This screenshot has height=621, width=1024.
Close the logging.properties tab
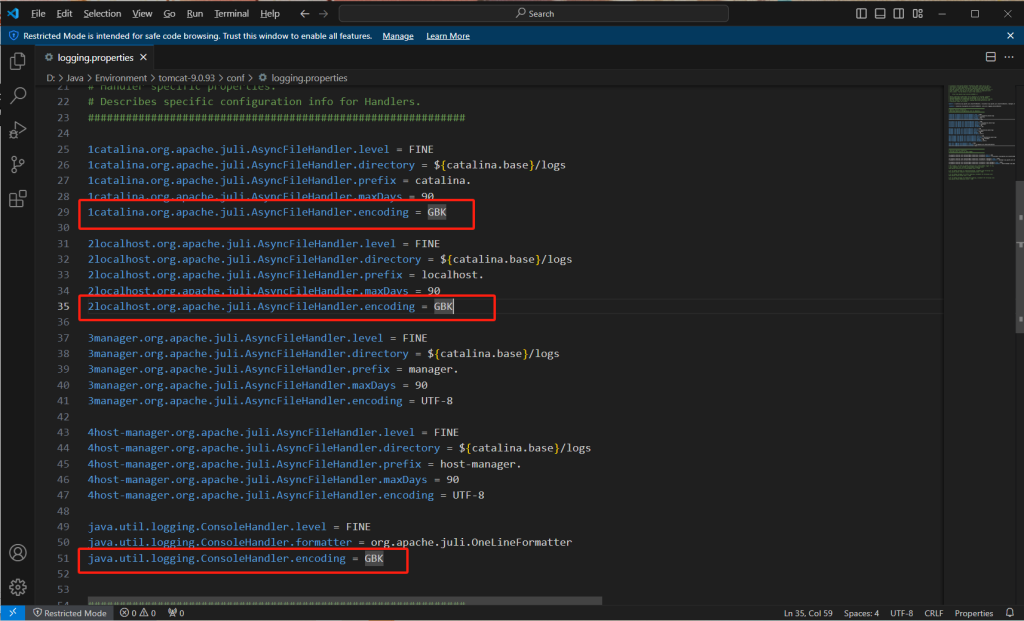(143, 57)
